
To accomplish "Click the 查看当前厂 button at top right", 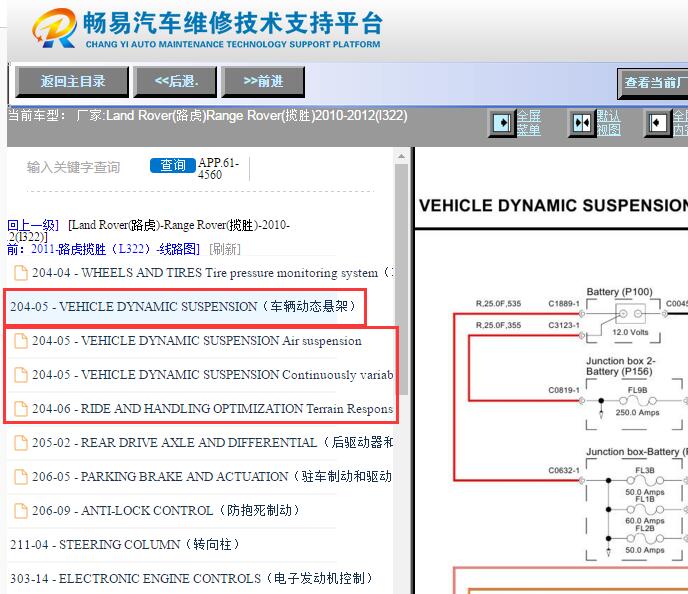I will [653, 83].
